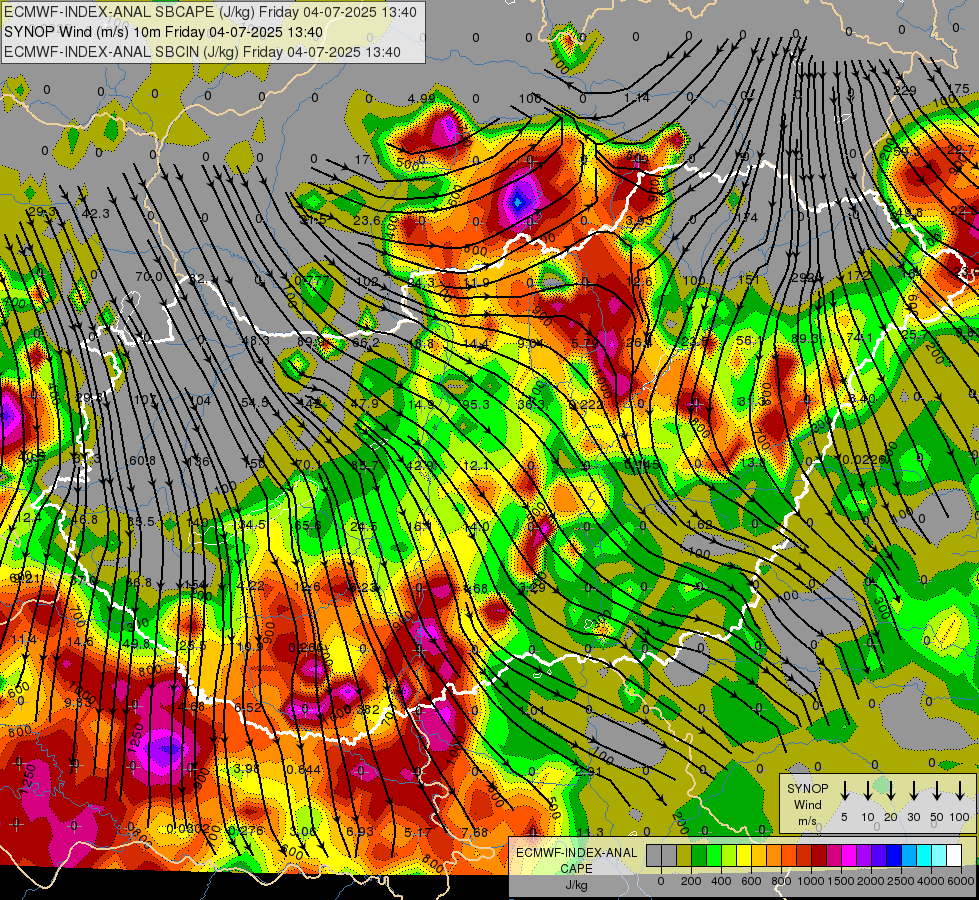Click the '175' value on the map
The height and width of the screenshot is (900, 979).
click(959, 89)
